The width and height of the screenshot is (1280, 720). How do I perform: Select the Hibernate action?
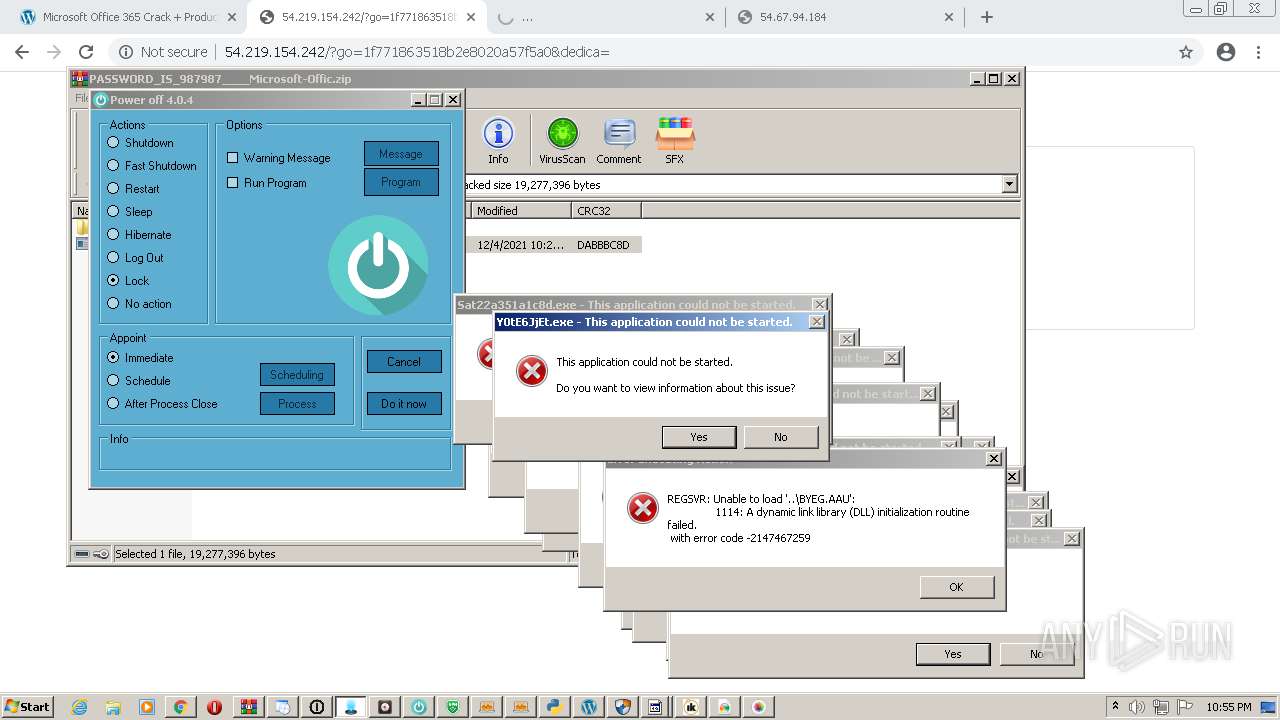coord(139,235)
